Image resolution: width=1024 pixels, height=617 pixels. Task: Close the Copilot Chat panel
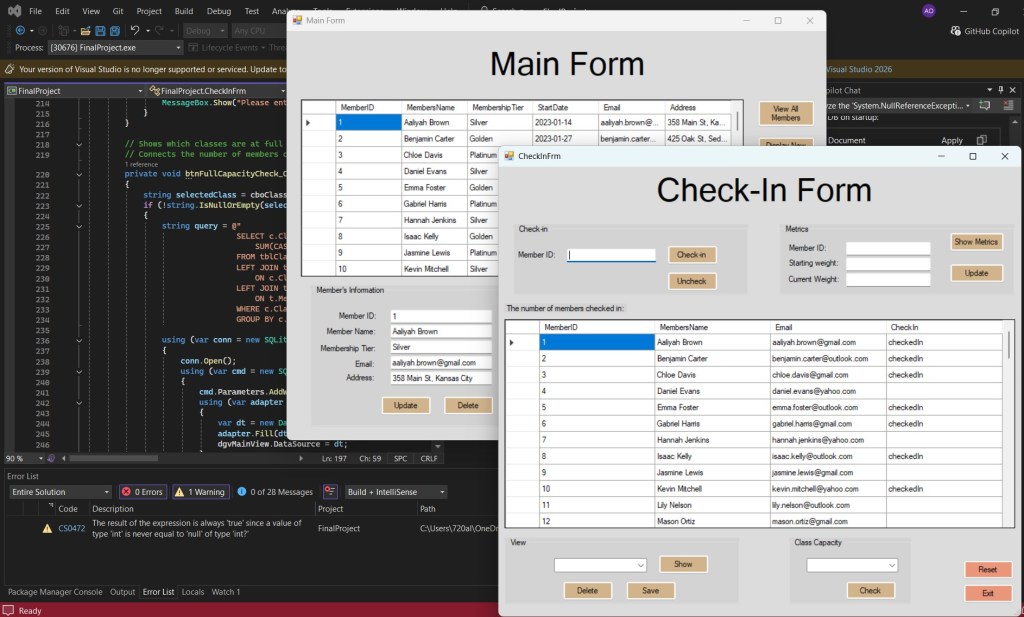1013,90
